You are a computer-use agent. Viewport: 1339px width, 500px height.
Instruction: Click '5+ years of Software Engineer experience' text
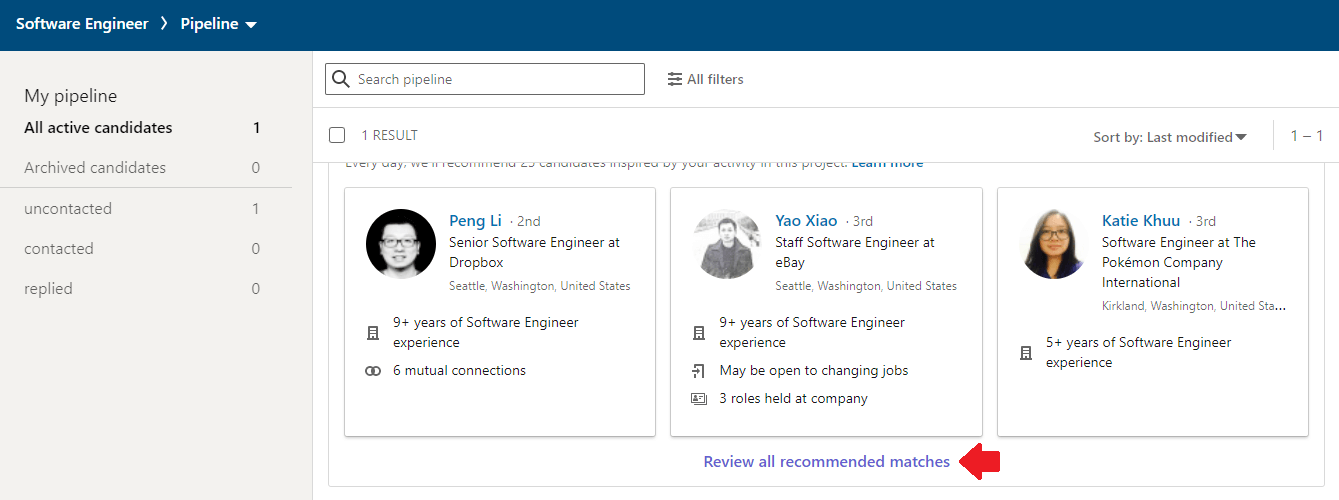point(1139,352)
